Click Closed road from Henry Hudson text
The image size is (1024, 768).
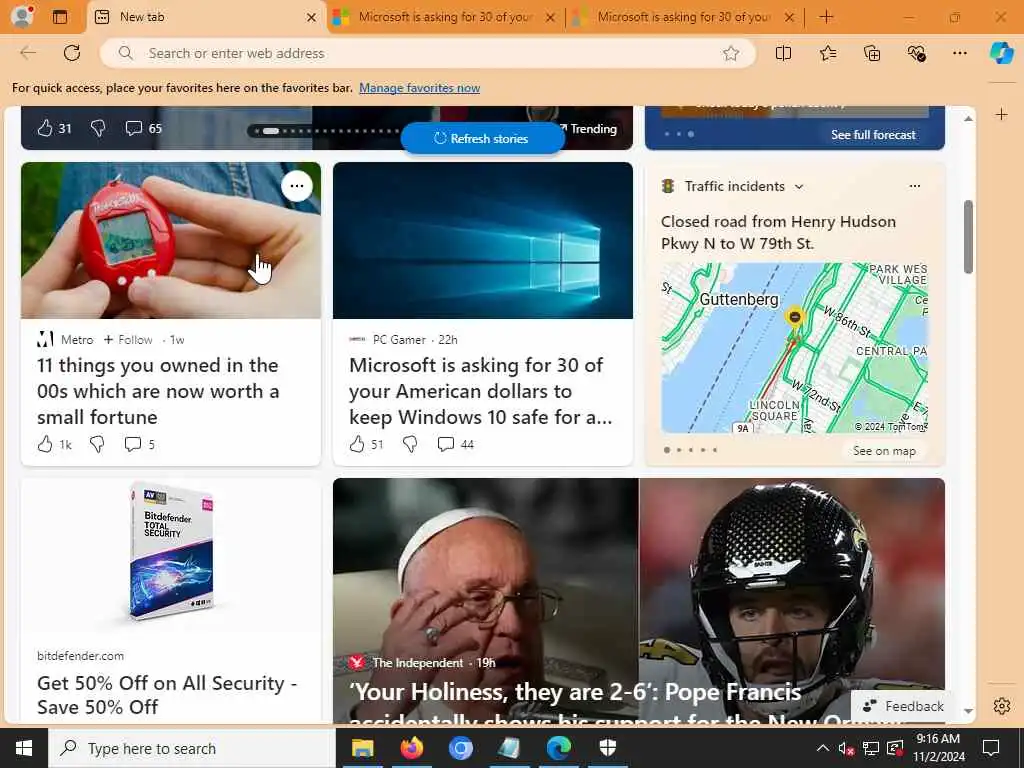tap(778, 232)
